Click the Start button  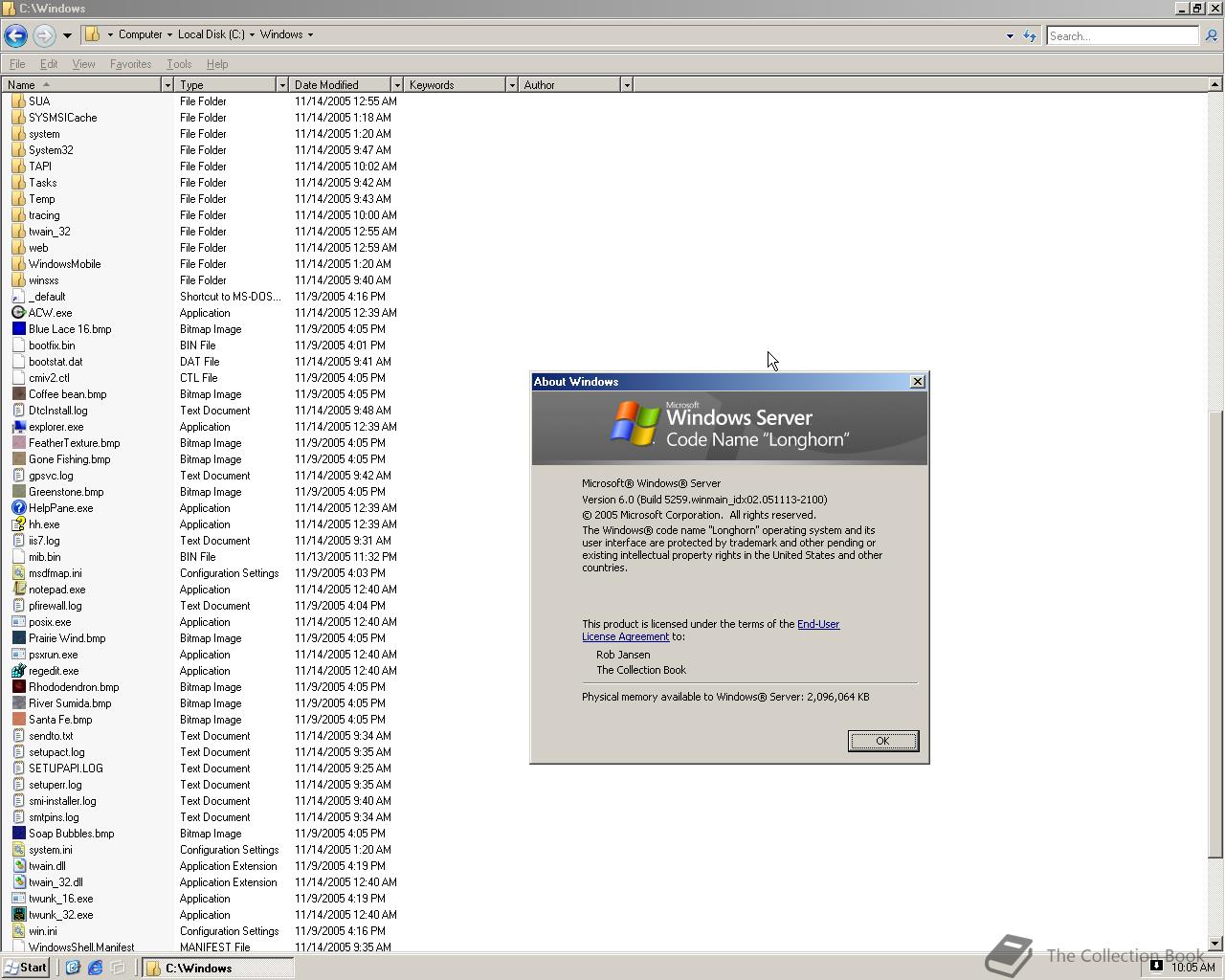pyautogui.click(x=25, y=968)
